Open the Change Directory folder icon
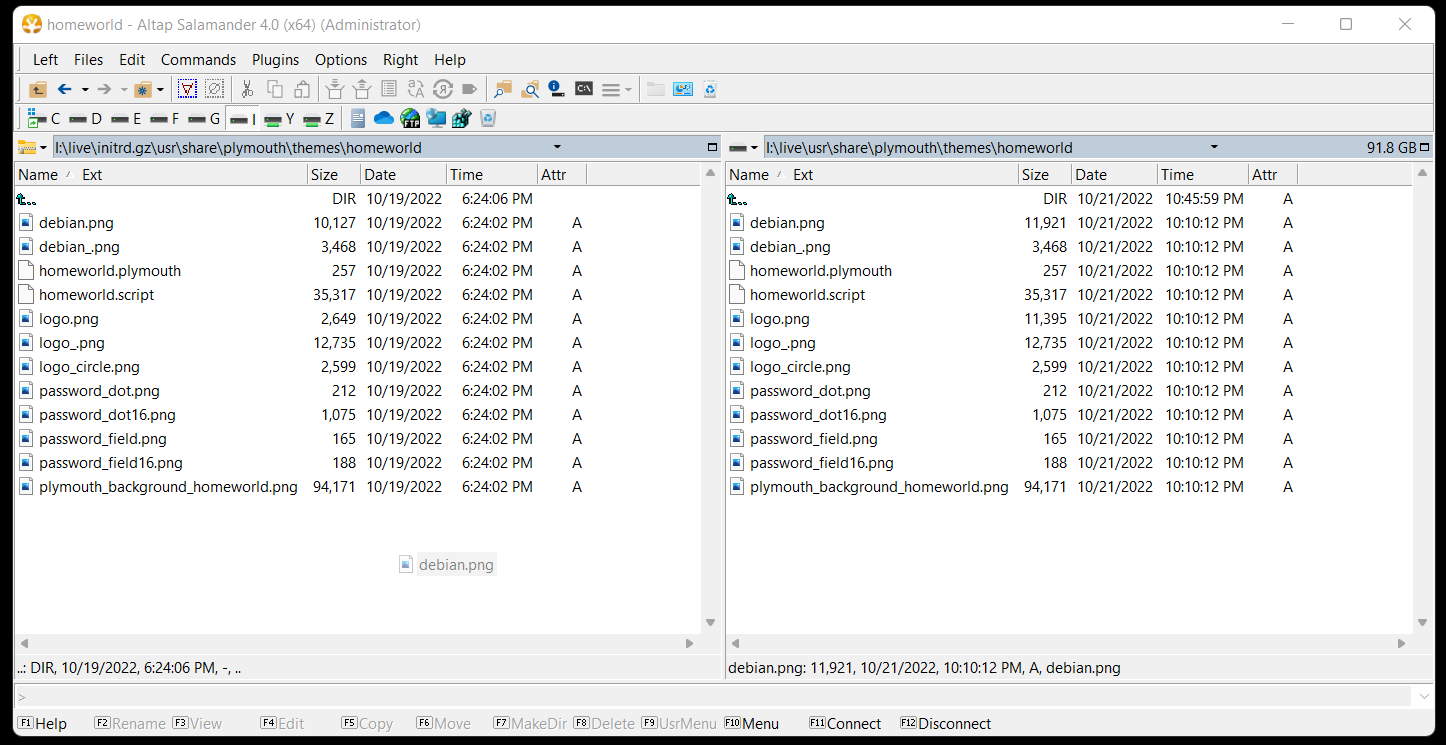Image resolution: width=1446 pixels, height=745 pixels. [x=503, y=89]
